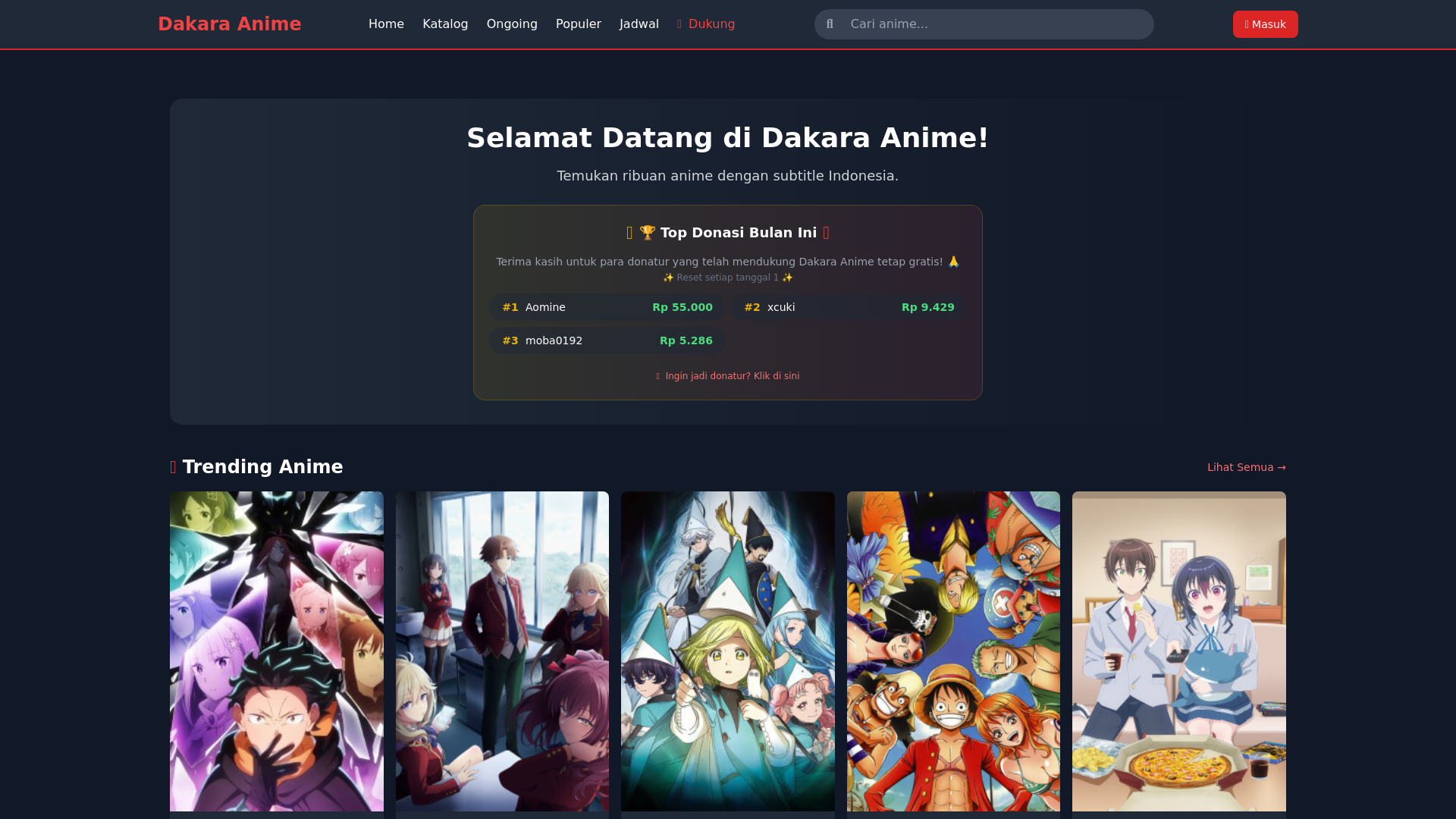
Task: Click the Rp 9.429 donation amount
Action: tap(928, 307)
